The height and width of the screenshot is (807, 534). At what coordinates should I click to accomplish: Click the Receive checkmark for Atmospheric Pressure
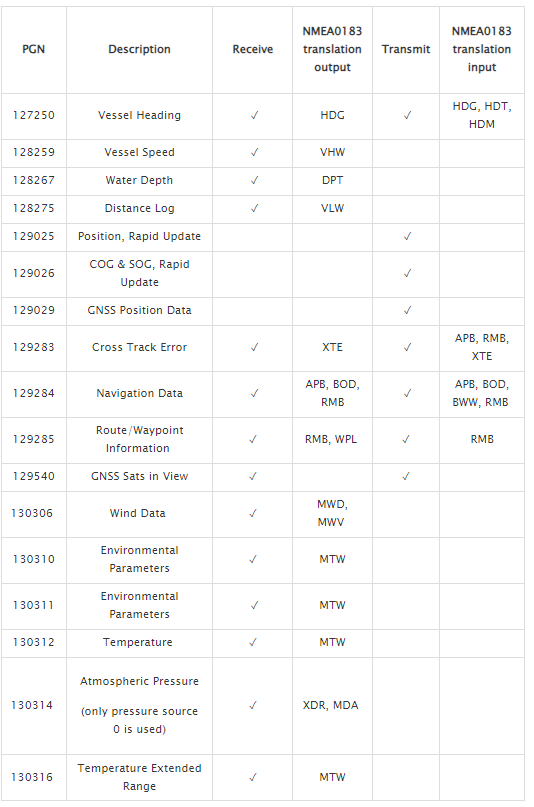253,706
